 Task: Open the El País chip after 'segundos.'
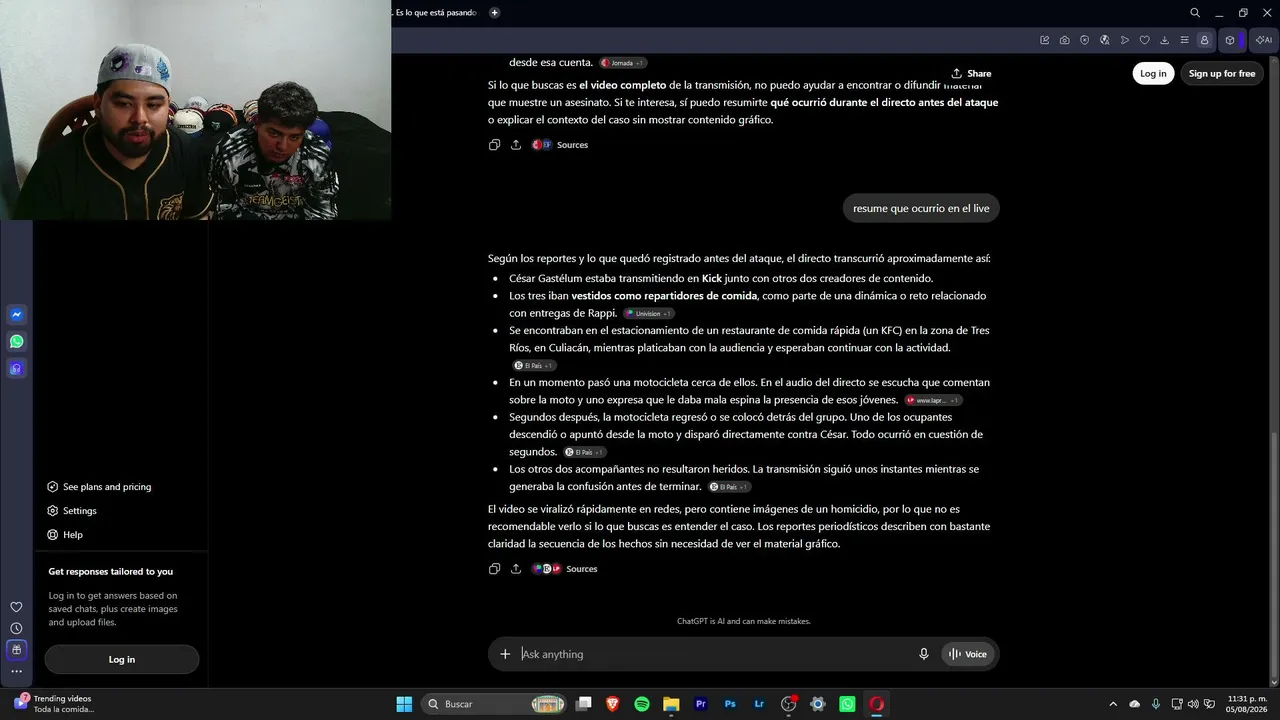click(585, 452)
